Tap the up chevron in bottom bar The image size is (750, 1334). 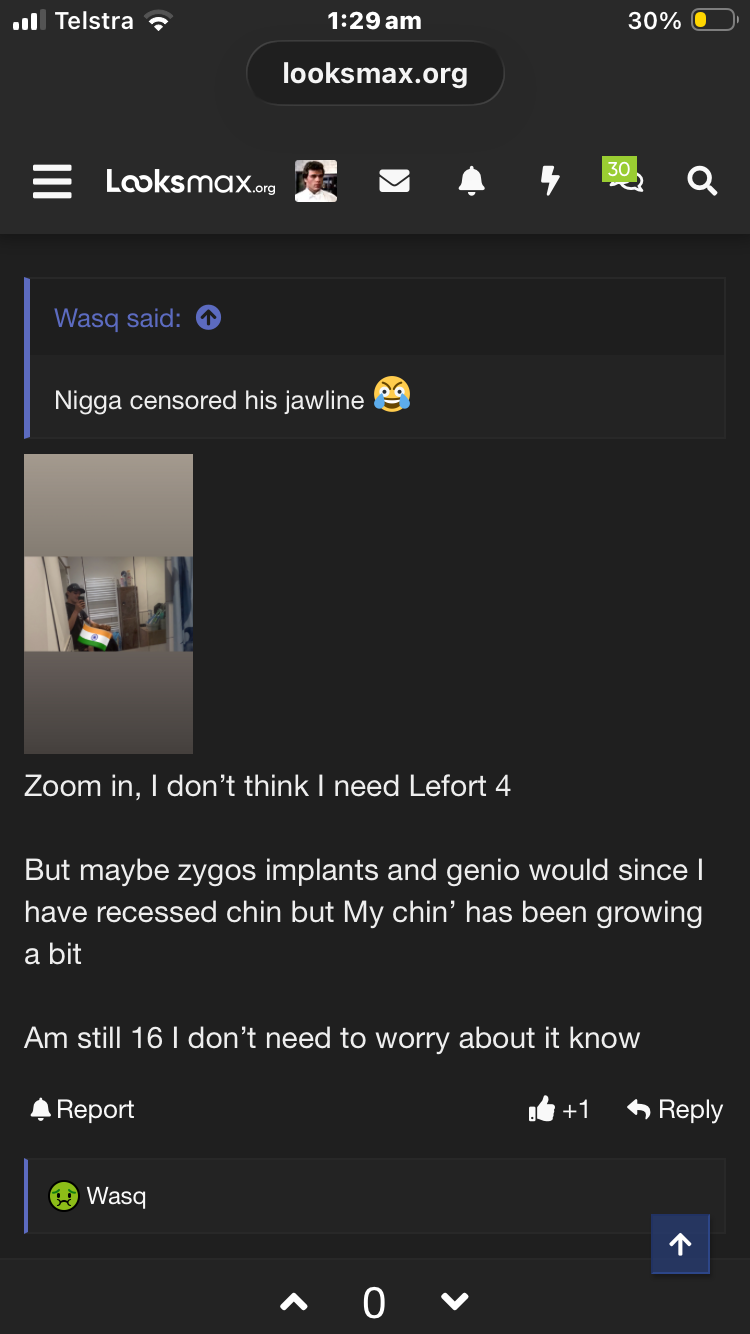(294, 1302)
